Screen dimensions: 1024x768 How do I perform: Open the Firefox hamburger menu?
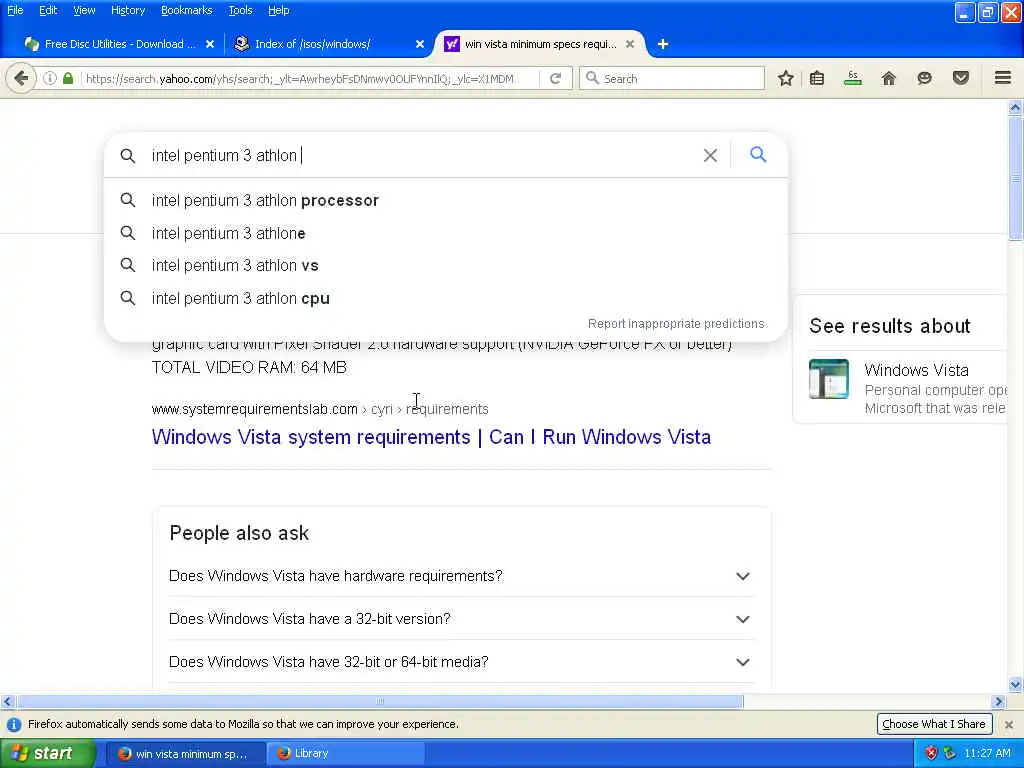click(x=1003, y=78)
